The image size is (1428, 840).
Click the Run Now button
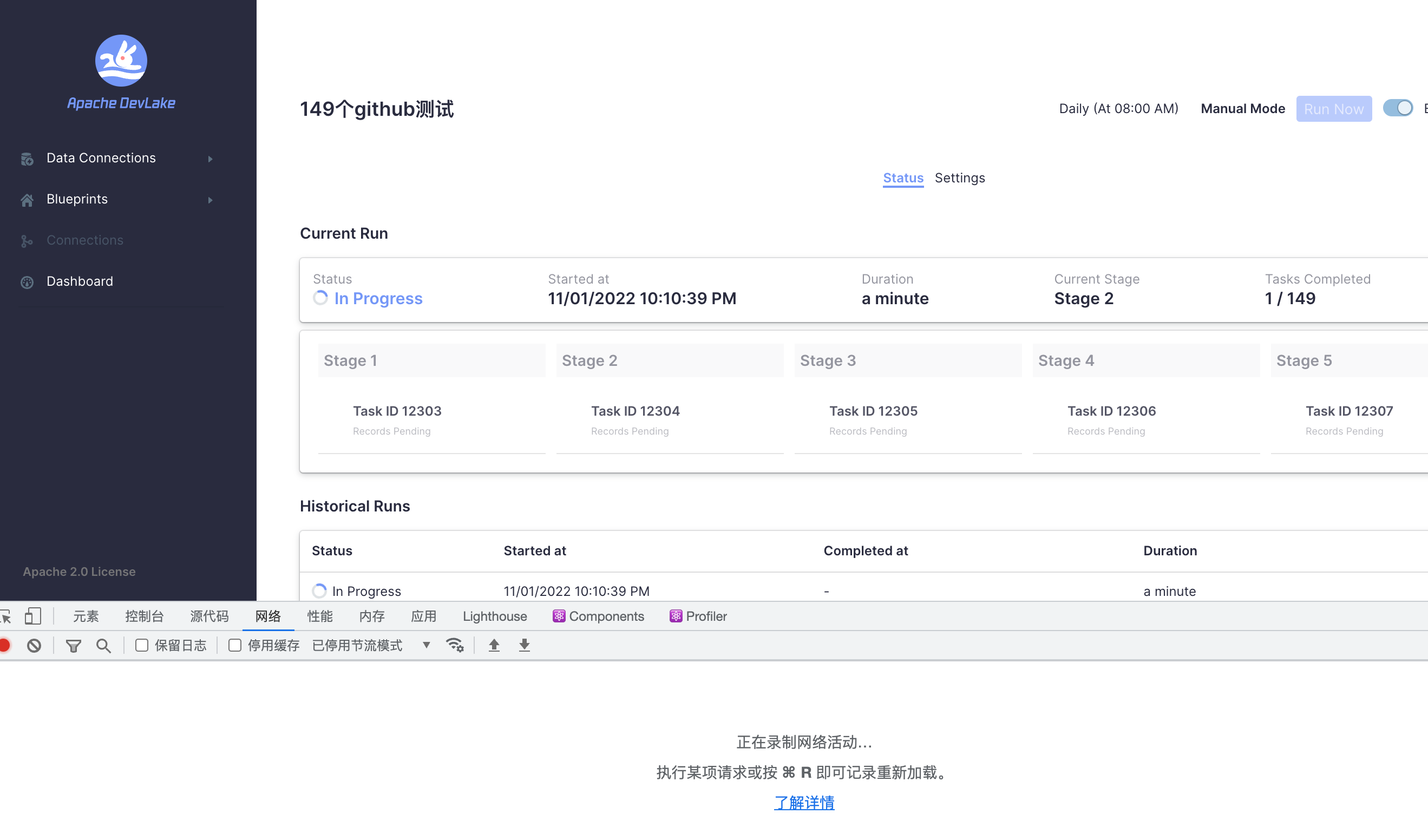pyautogui.click(x=1333, y=109)
